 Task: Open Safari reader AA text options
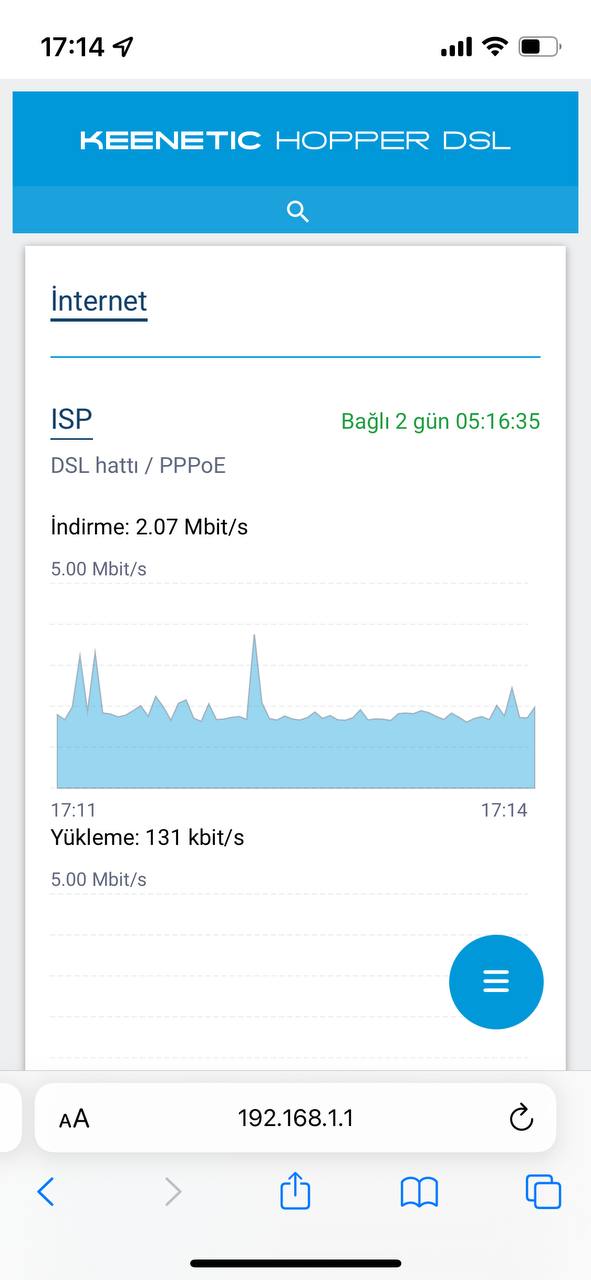(74, 1119)
